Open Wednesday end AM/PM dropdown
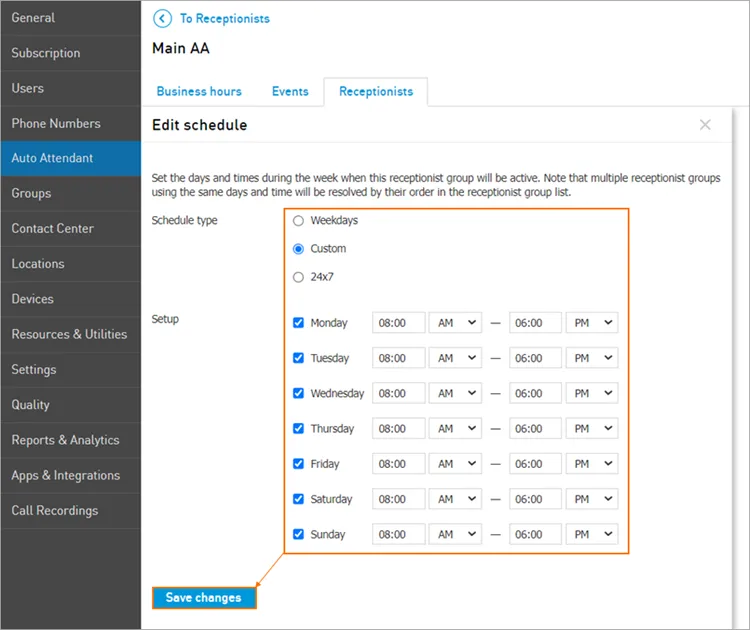The height and width of the screenshot is (630, 750). tap(592, 393)
